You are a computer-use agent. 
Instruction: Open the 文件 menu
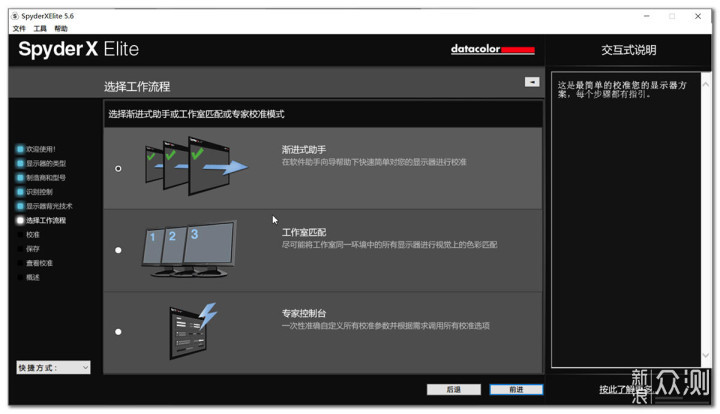click(x=19, y=28)
